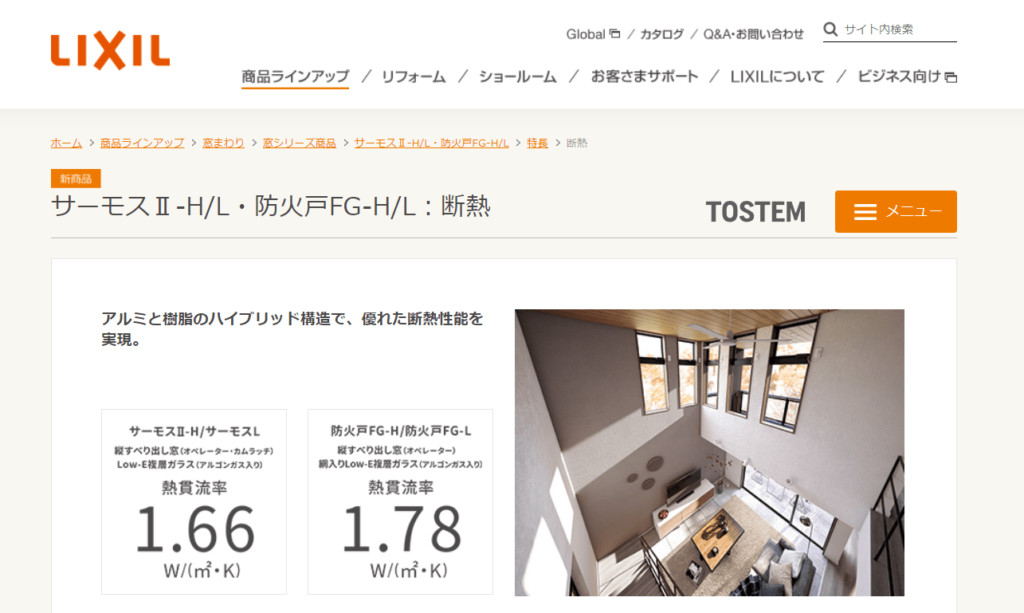Open the Global link
This screenshot has height=613, width=1024.
point(586,34)
